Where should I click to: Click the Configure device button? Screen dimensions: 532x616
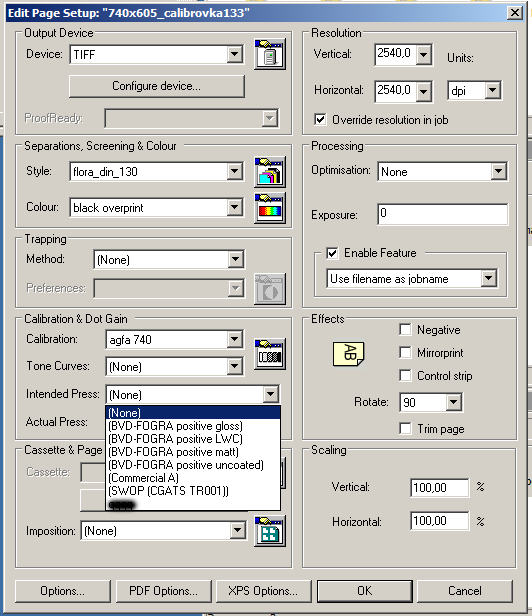157,86
